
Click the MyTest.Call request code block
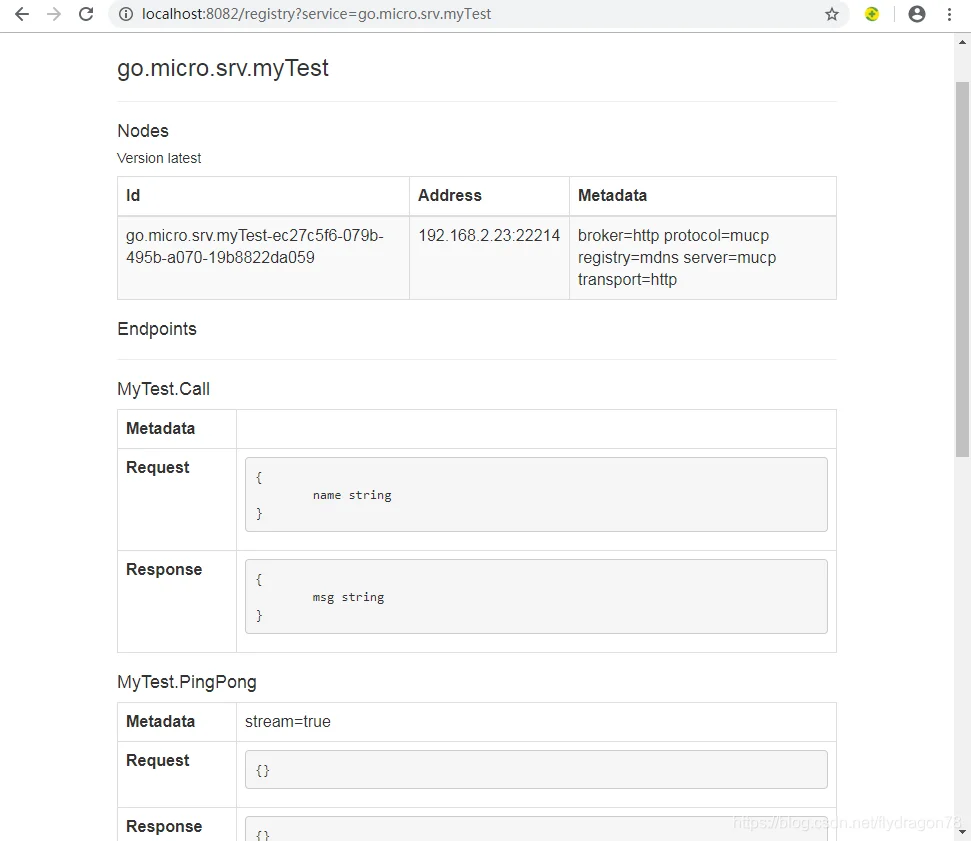coord(536,494)
